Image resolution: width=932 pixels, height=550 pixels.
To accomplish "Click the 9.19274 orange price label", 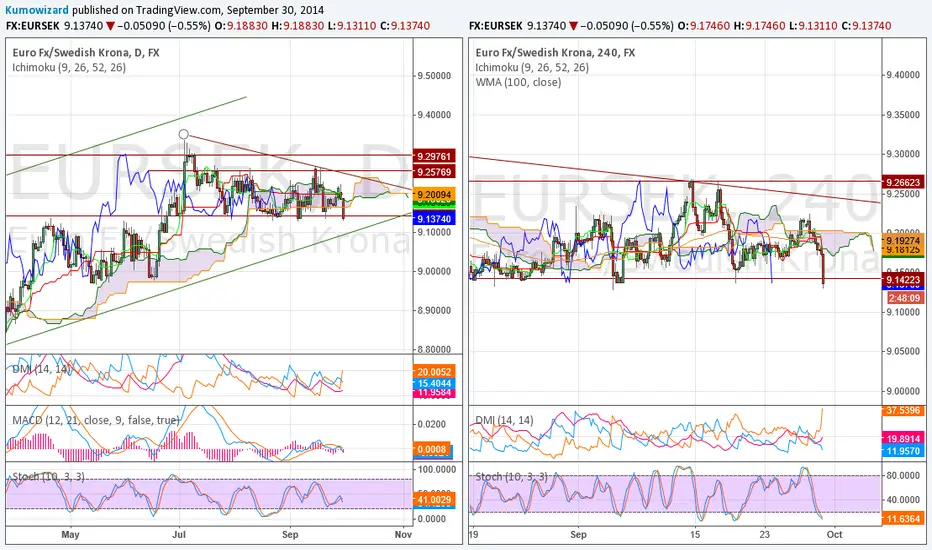I will coord(903,240).
